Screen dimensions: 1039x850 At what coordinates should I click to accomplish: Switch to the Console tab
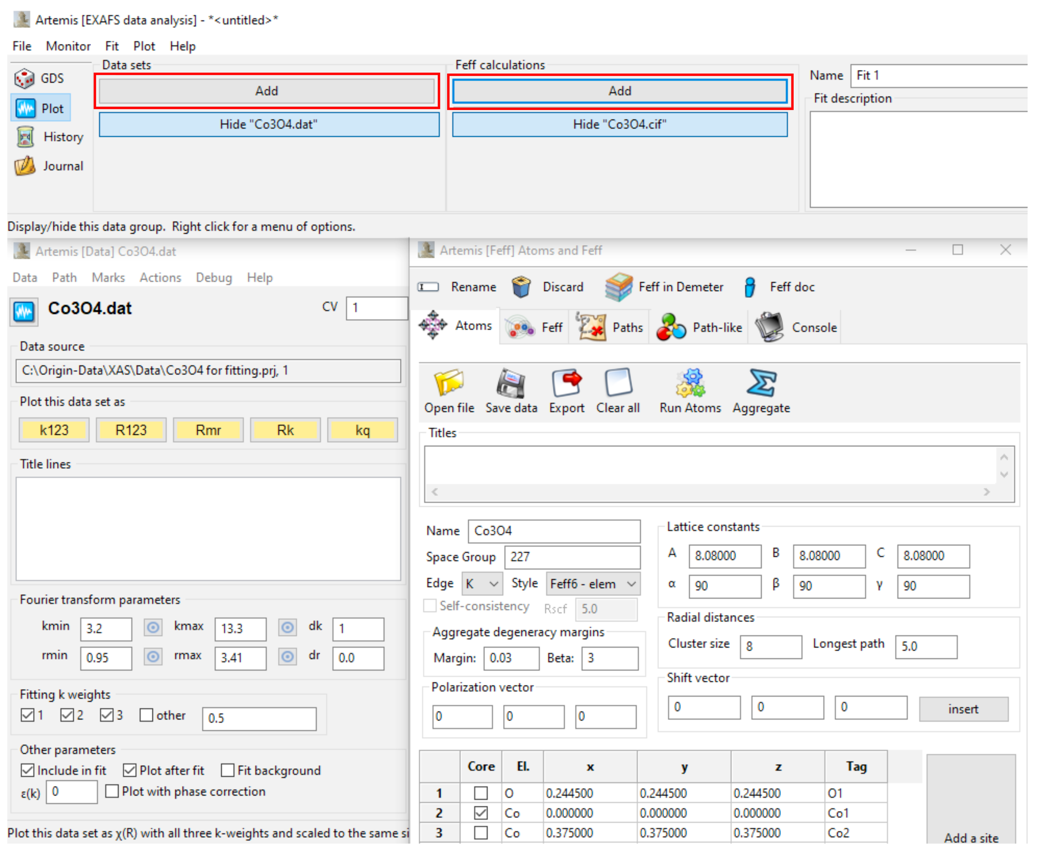[796, 327]
